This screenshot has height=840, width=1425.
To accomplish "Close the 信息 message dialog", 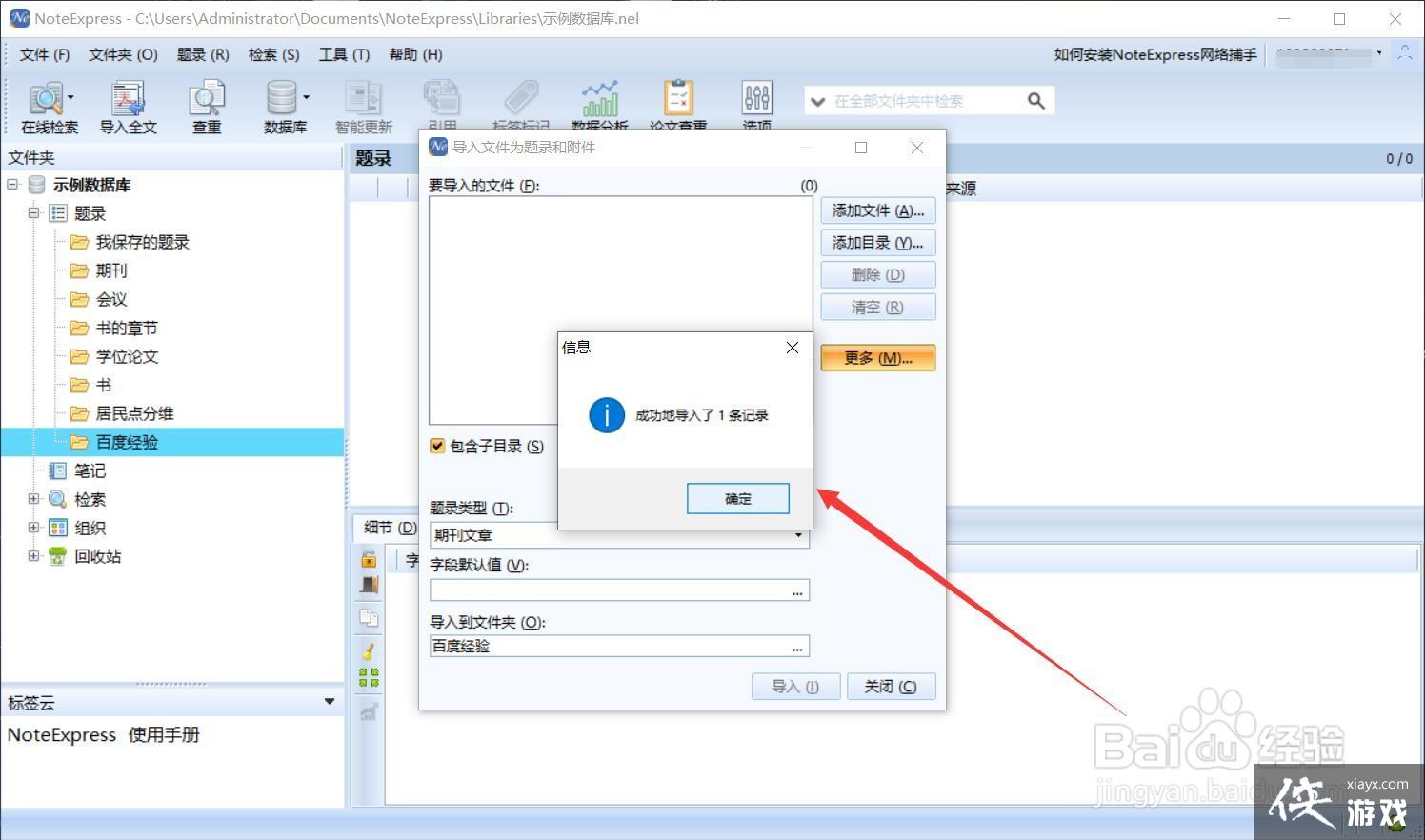I will (793, 348).
